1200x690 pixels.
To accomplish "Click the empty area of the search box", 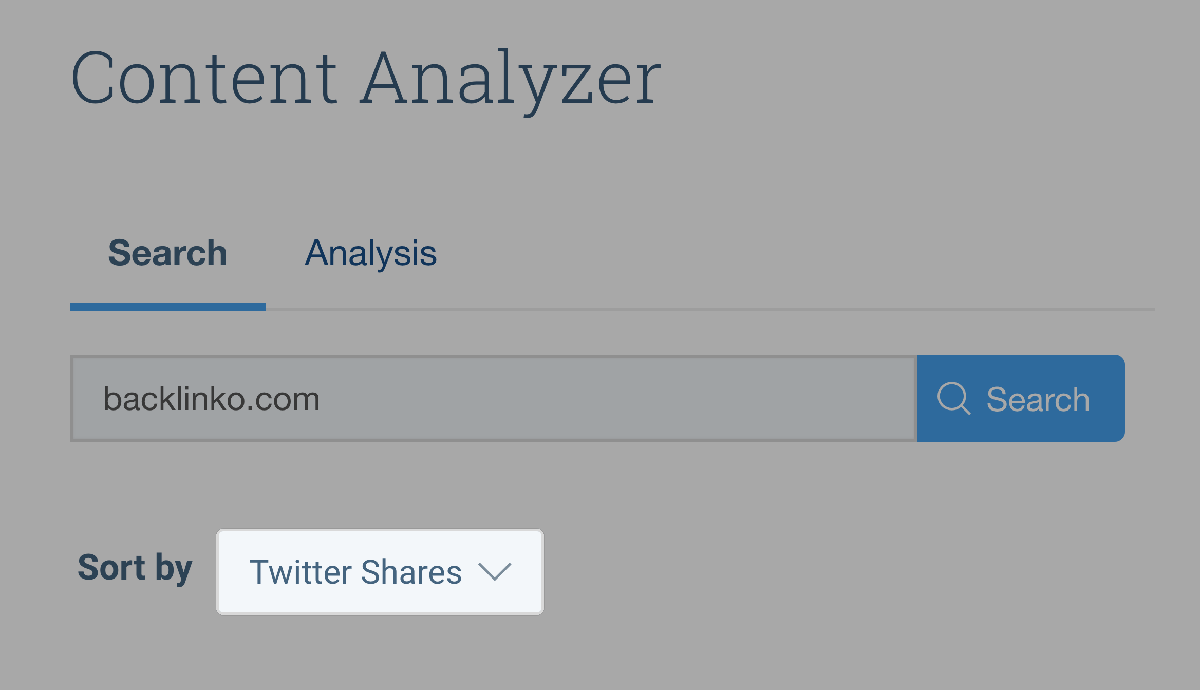I will pos(620,398).
